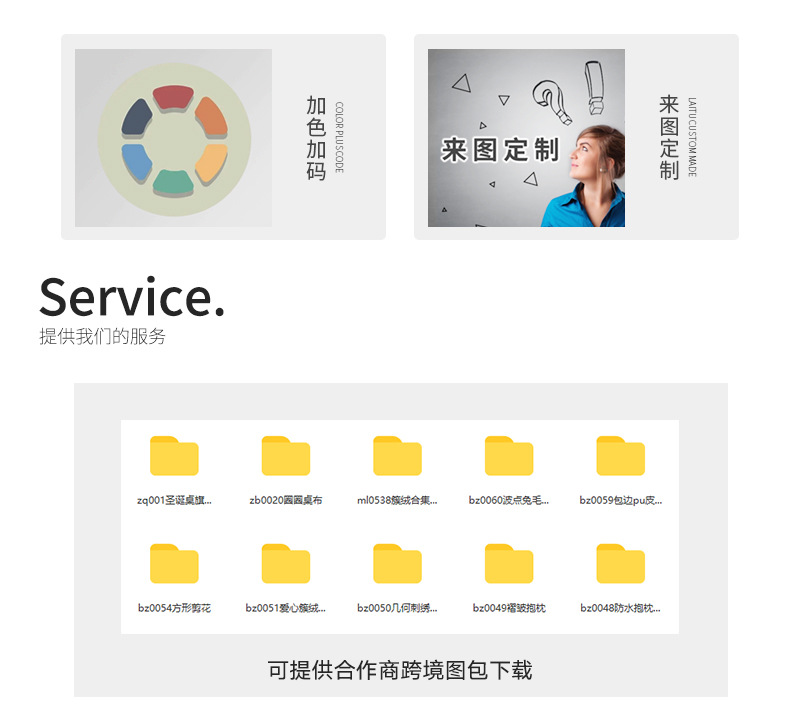Image resolution: width=800 pixels, height=711 pixels.
Task: Open the bz0048 folder icon
Action: pos(620,564)
